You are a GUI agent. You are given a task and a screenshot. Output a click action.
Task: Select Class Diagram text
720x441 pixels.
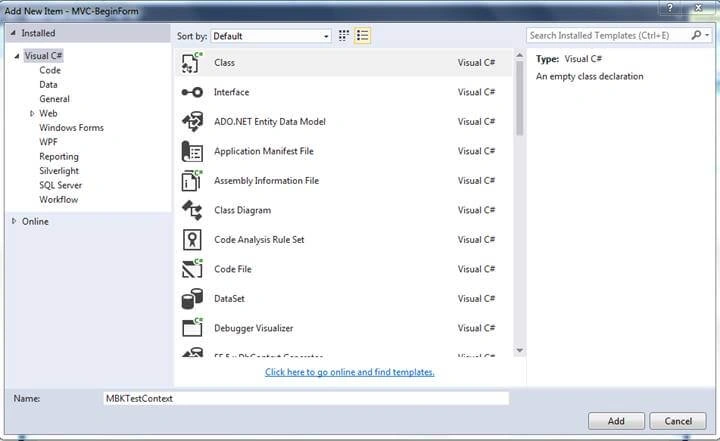click(x=242, y=210)
